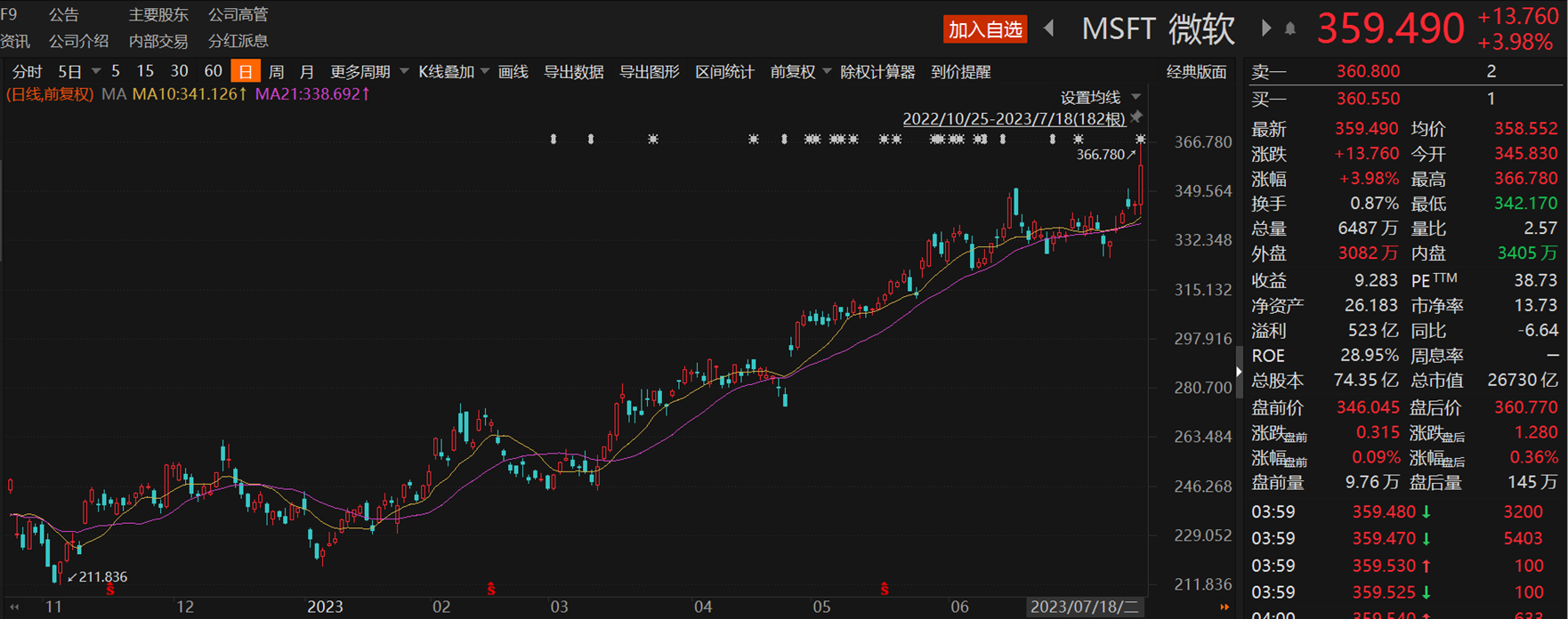The width and height of the screenshot is (1568, 619).
Task: Open 公告 announcements
Action: pos(64,14)
